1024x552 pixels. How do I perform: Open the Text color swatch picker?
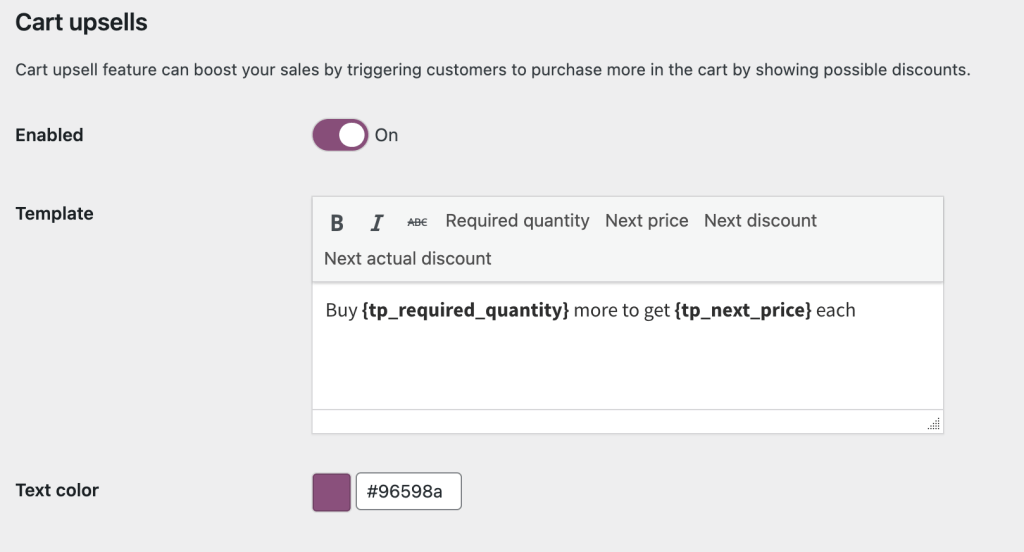[x=332, y=492]
